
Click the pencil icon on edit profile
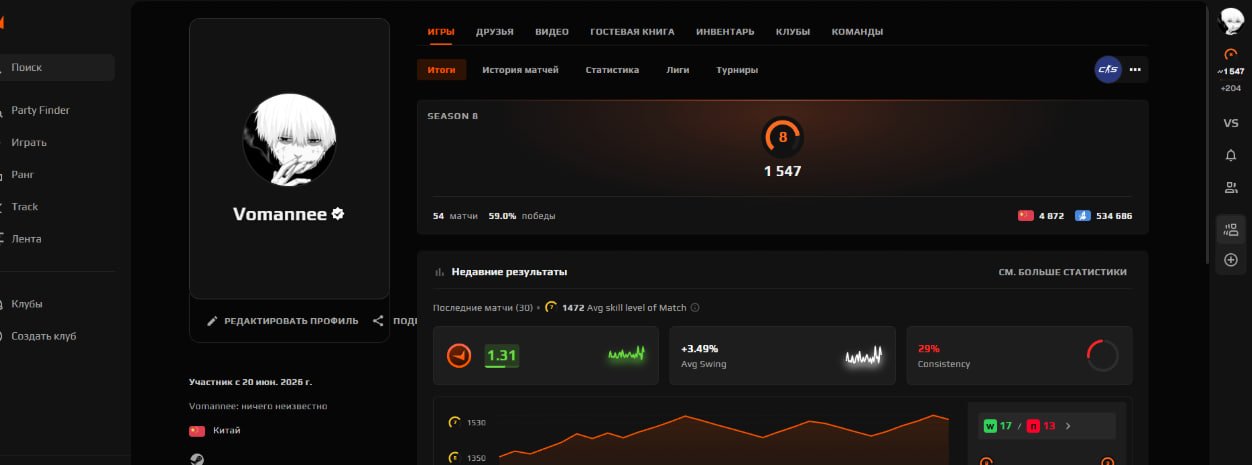point(212,321)
